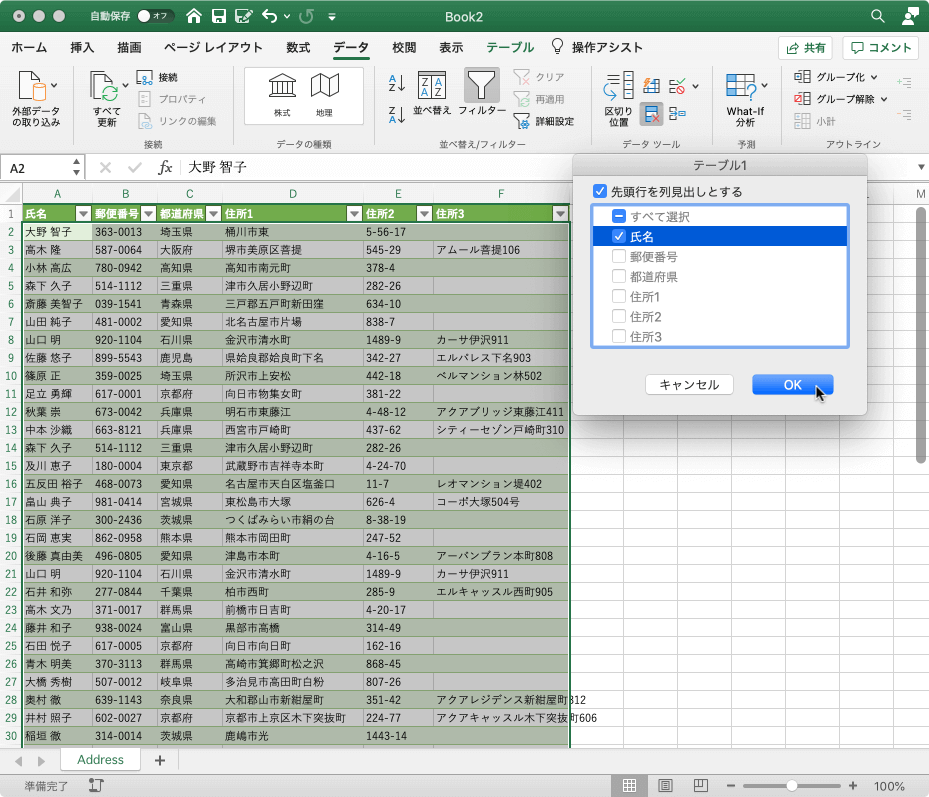Toggle the Select All checkbox
The width and height of the screenshot is (929, 797).
pos(619,216)
